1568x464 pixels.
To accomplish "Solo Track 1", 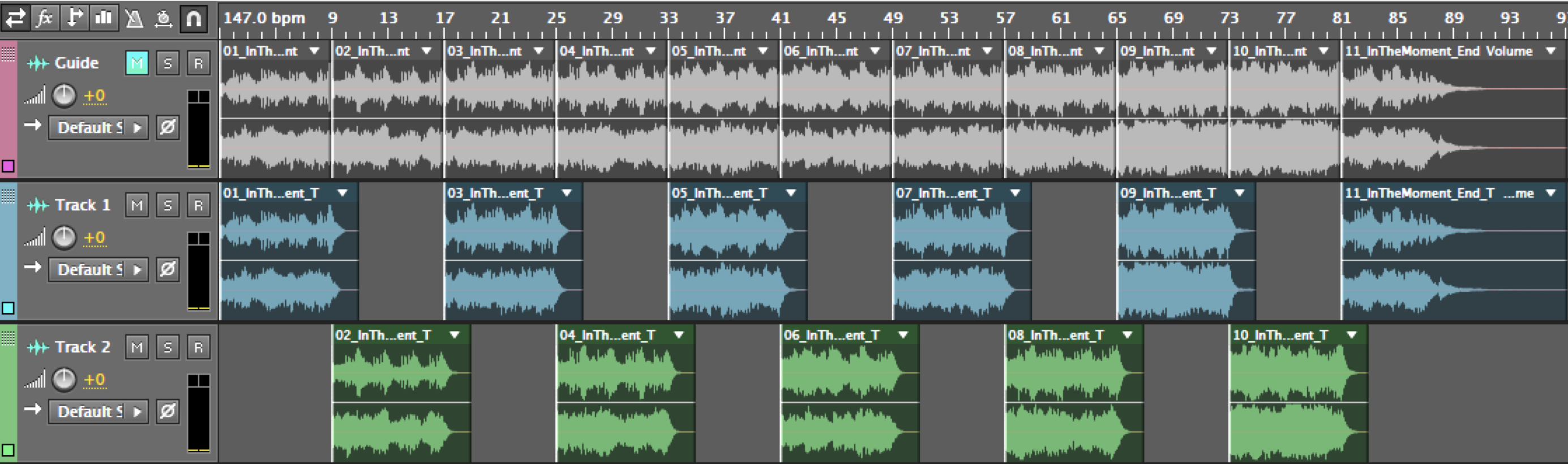I will click(x=168, y=205).
